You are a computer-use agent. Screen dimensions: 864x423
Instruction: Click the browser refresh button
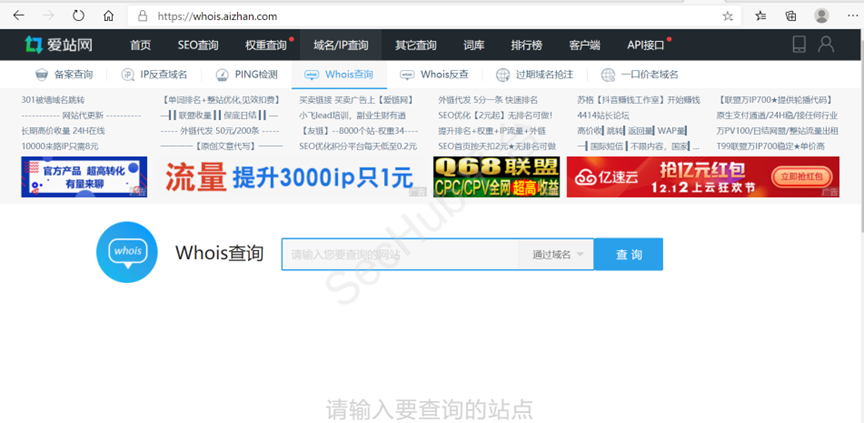tap(79, 16)
